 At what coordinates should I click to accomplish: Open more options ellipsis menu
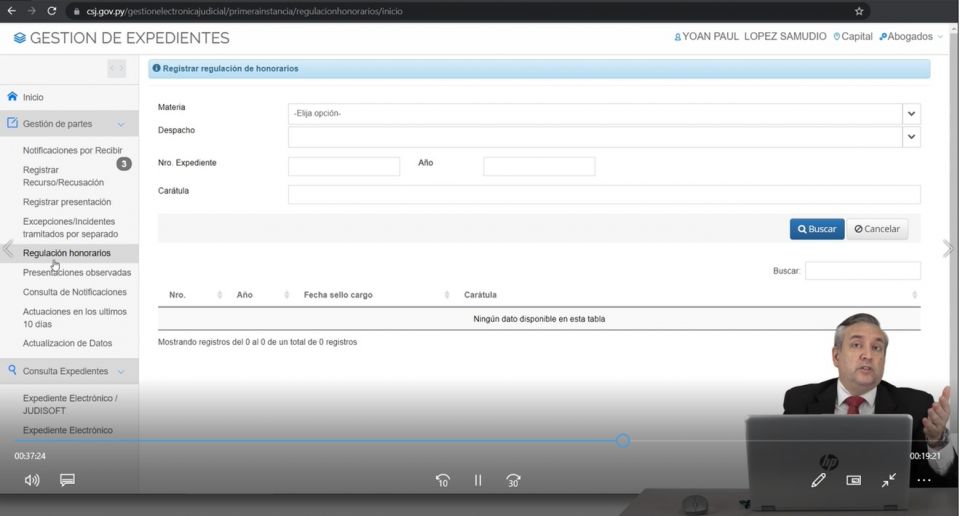[x=924, y=480]
